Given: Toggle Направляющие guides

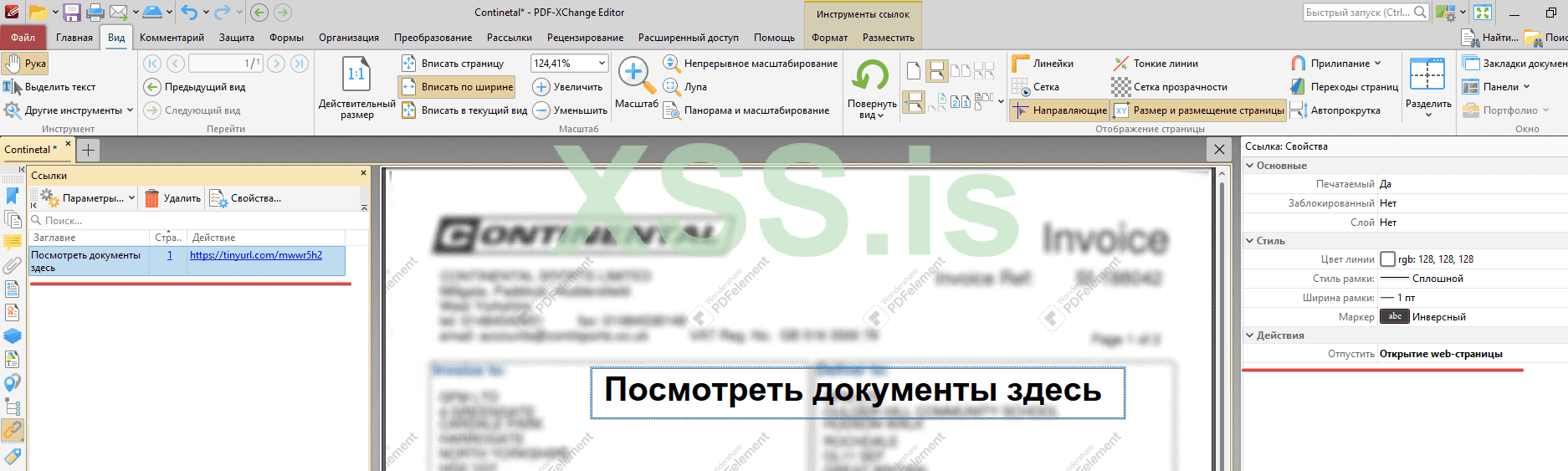Looking at the screenshot, I should [1059, 110].
